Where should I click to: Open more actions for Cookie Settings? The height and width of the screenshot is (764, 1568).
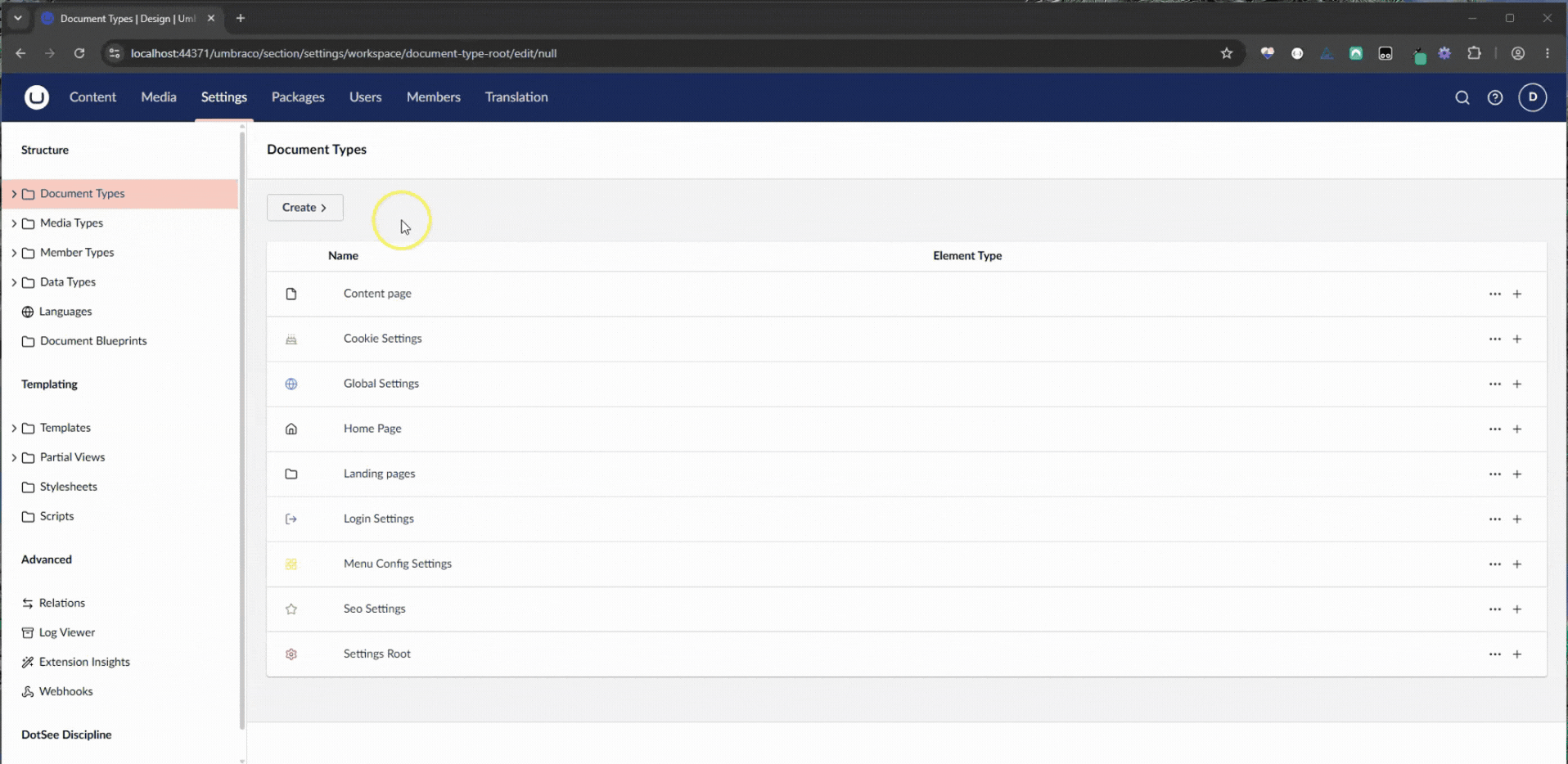(1495, 339)
